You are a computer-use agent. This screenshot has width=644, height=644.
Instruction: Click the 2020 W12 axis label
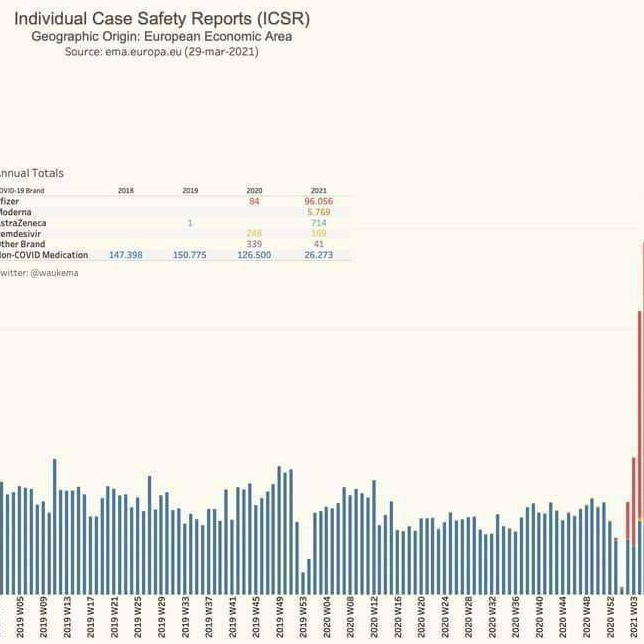(375, 617)
